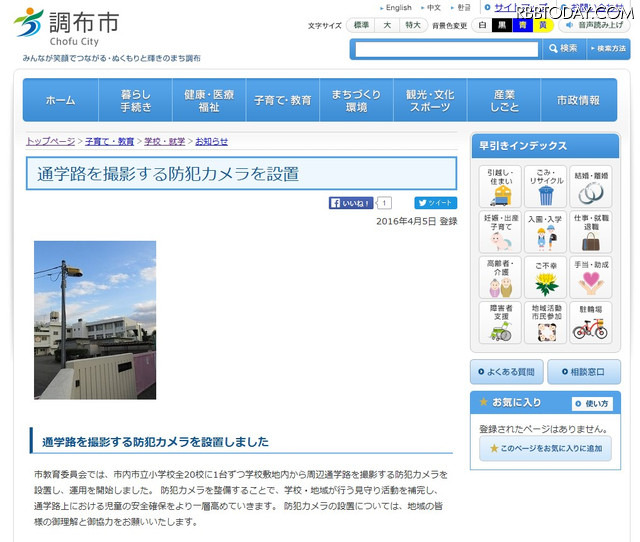Expand the 市政情報 navigation menu

[578, 100]
